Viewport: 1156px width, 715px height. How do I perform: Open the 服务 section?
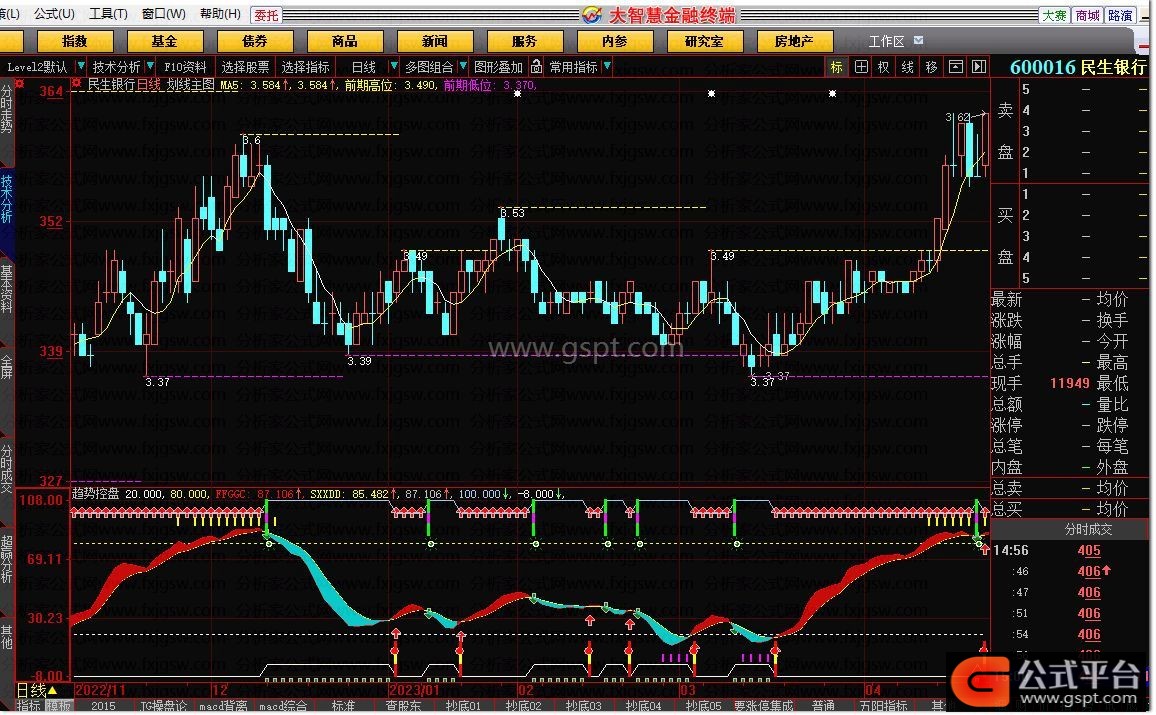[x=525, y=41]
